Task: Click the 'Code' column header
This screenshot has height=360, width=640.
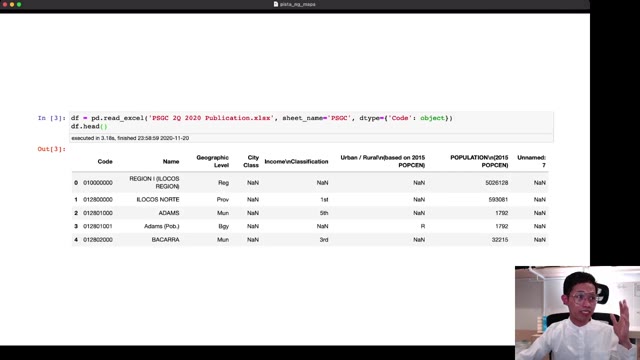Action: pos(105,162)
